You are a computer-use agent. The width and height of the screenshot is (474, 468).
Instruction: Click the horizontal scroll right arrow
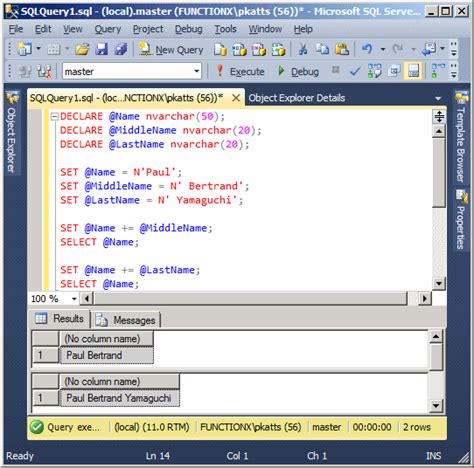425,299
